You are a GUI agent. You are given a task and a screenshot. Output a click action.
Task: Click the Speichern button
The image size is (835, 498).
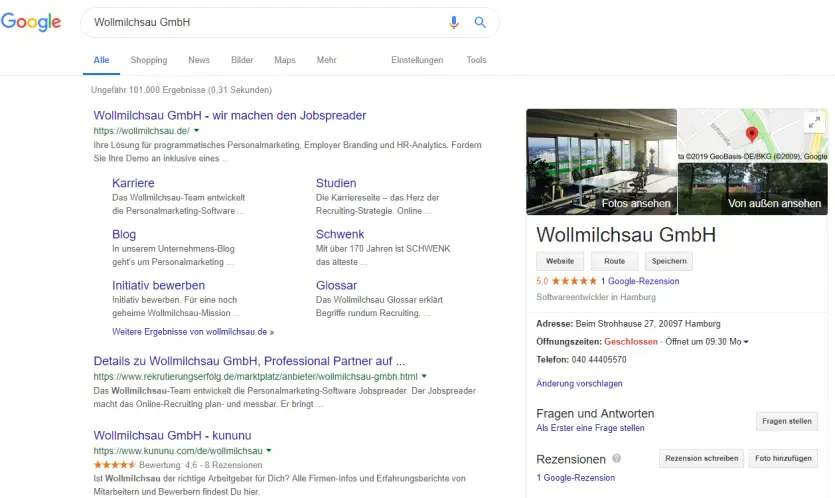[x=669, y=261]
